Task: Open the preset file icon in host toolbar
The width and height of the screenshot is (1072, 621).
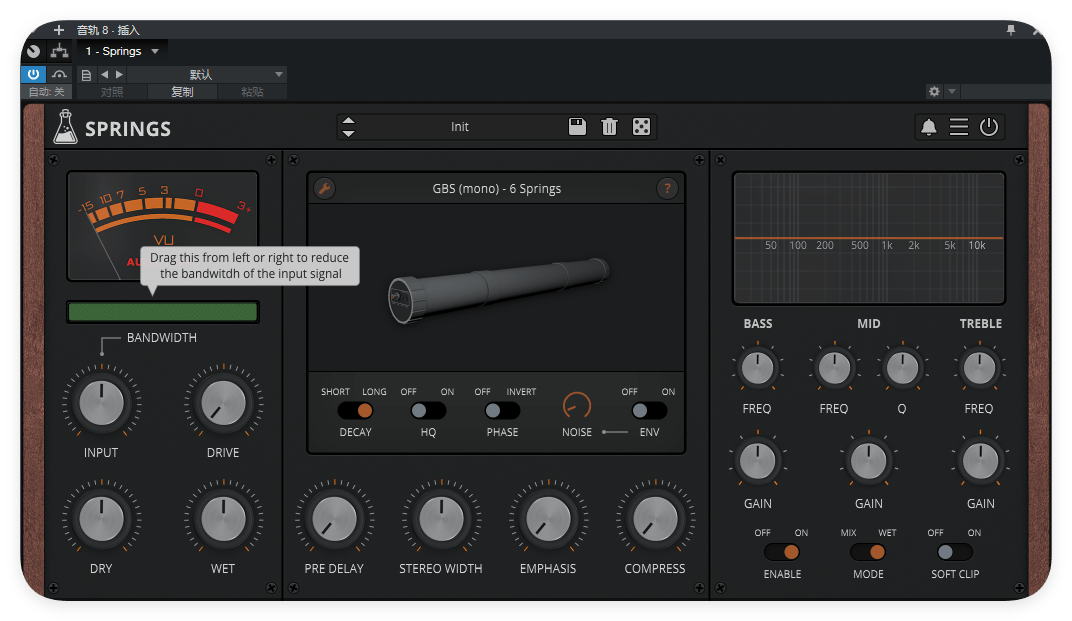Action: pyautogui.click(x=86, y=75)
